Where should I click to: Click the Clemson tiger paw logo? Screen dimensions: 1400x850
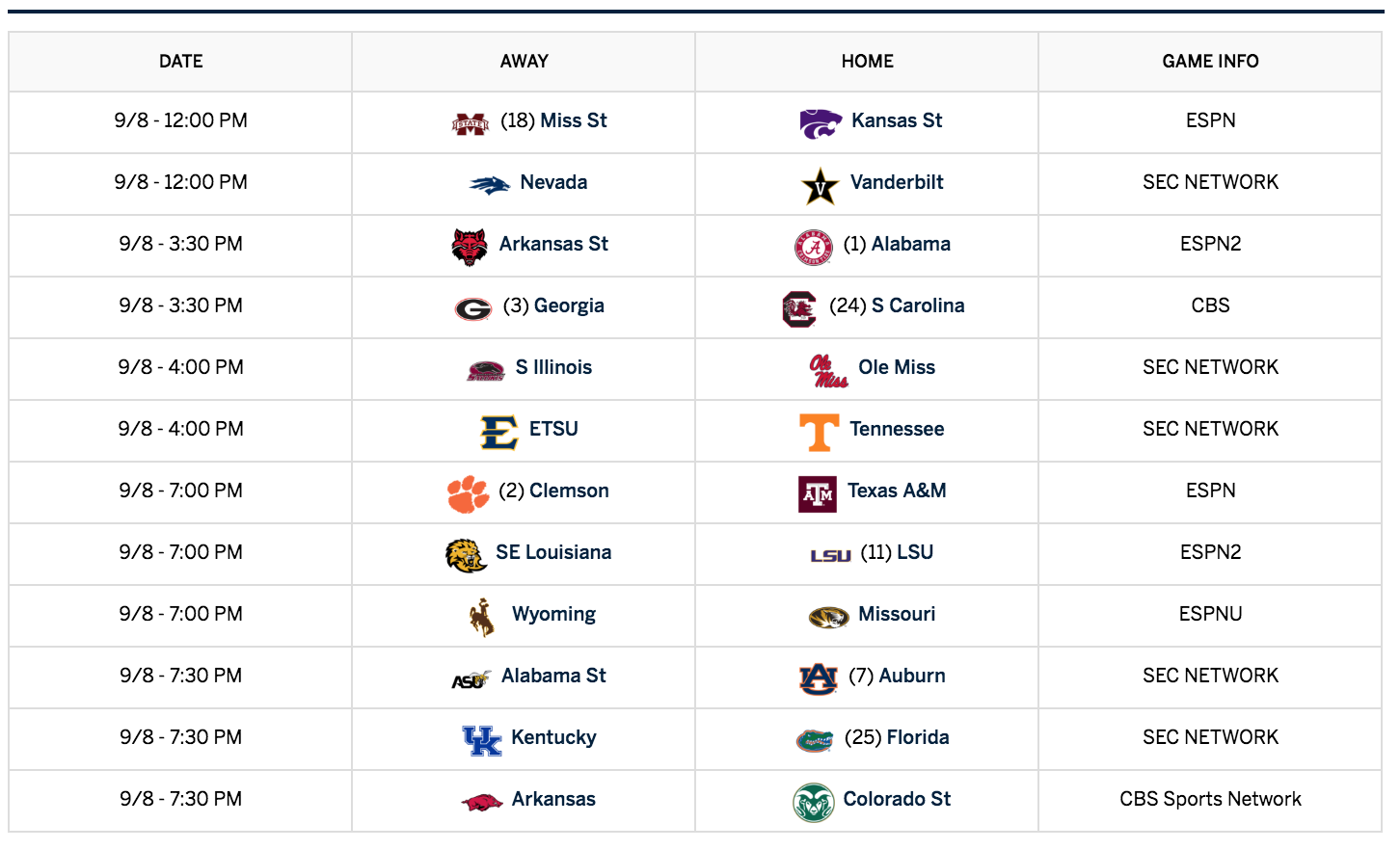468,493
